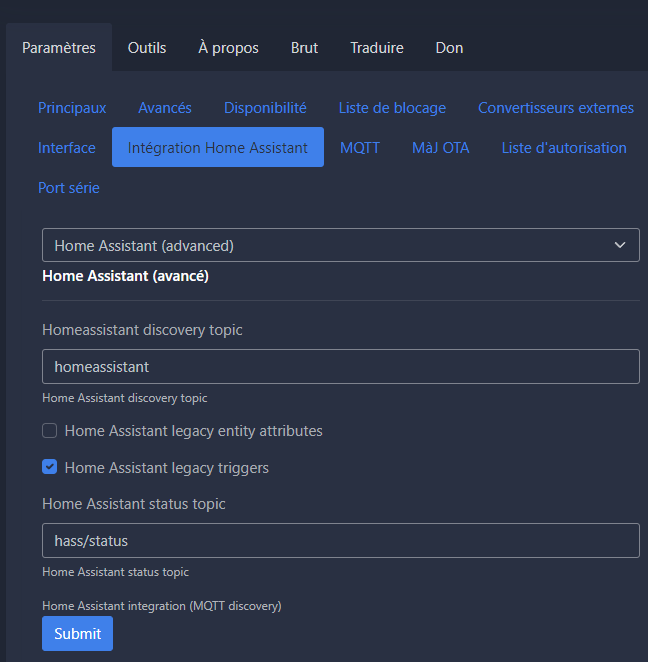
Task: Open the Don tab
Action: click(449, 48)
